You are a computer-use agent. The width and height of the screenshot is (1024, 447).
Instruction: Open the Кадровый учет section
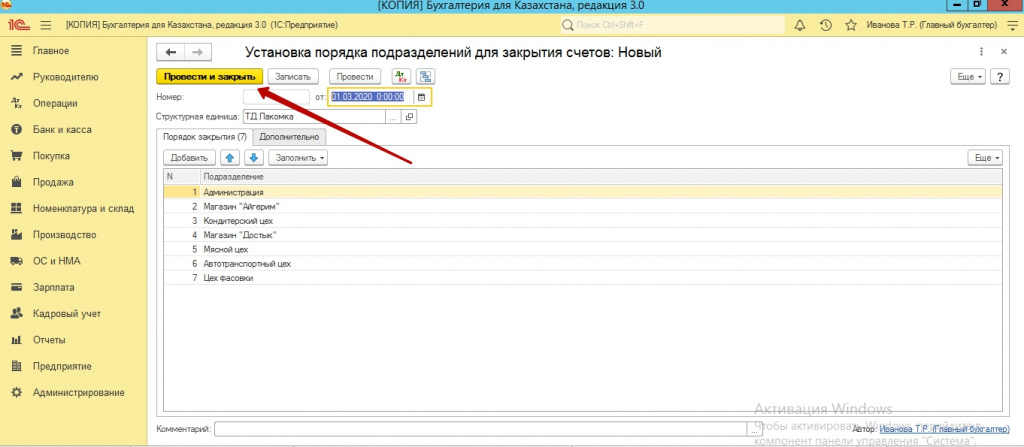[67, 314]
